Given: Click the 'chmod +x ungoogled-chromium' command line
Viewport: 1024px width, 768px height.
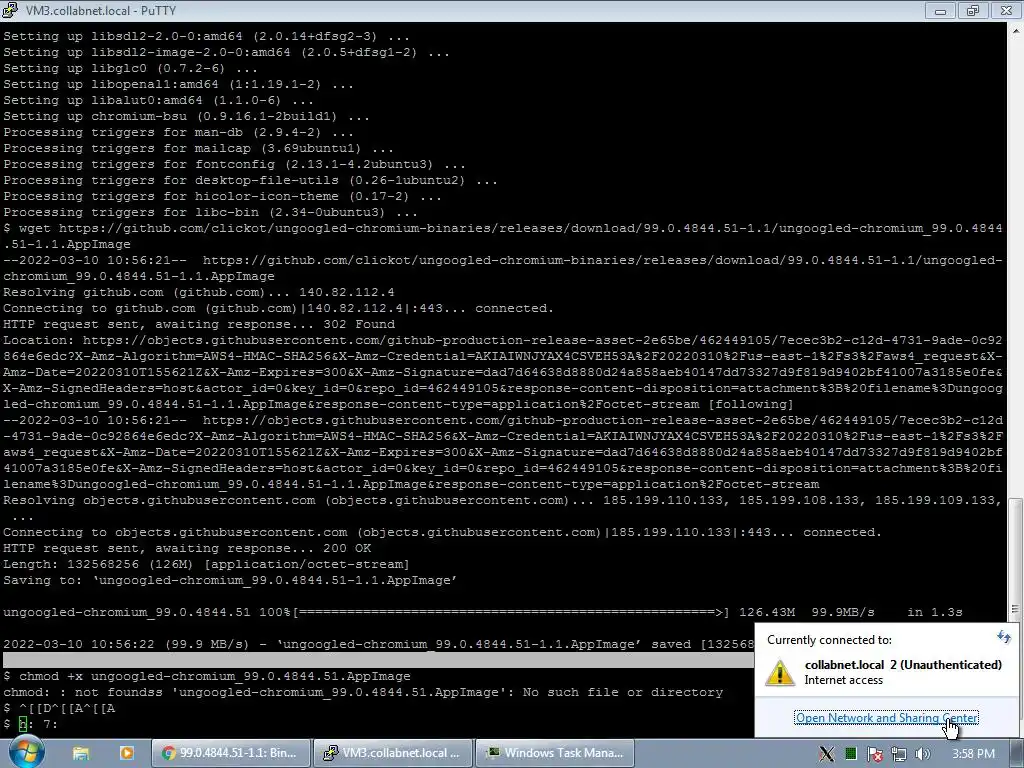Looking at the screenshot, I should pos(207,676).
